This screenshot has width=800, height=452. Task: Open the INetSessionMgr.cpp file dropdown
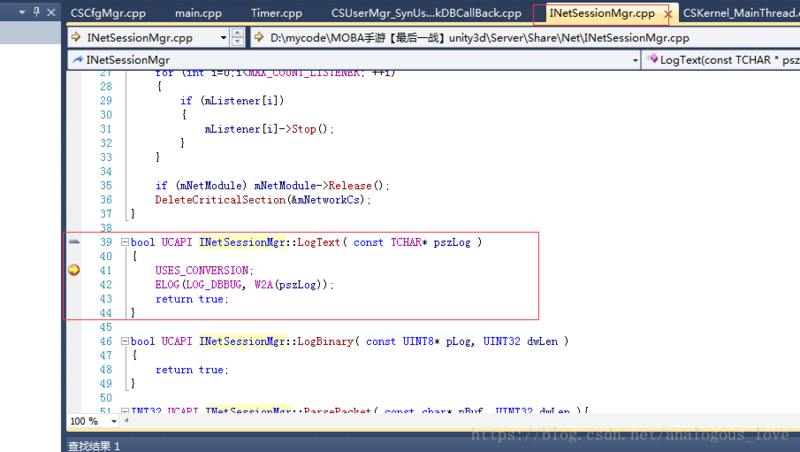click(x=223, y=38)
